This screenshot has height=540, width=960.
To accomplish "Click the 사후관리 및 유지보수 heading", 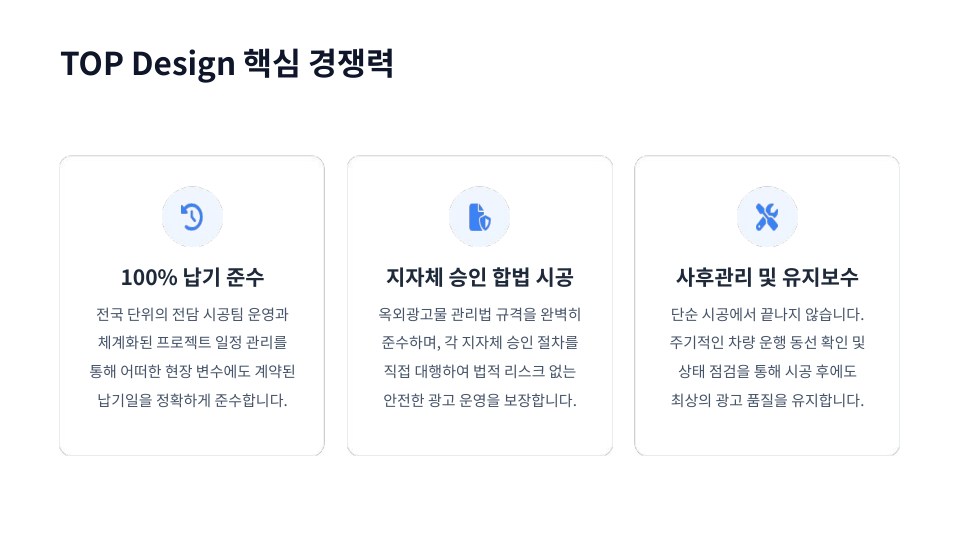I will [767, 277].
